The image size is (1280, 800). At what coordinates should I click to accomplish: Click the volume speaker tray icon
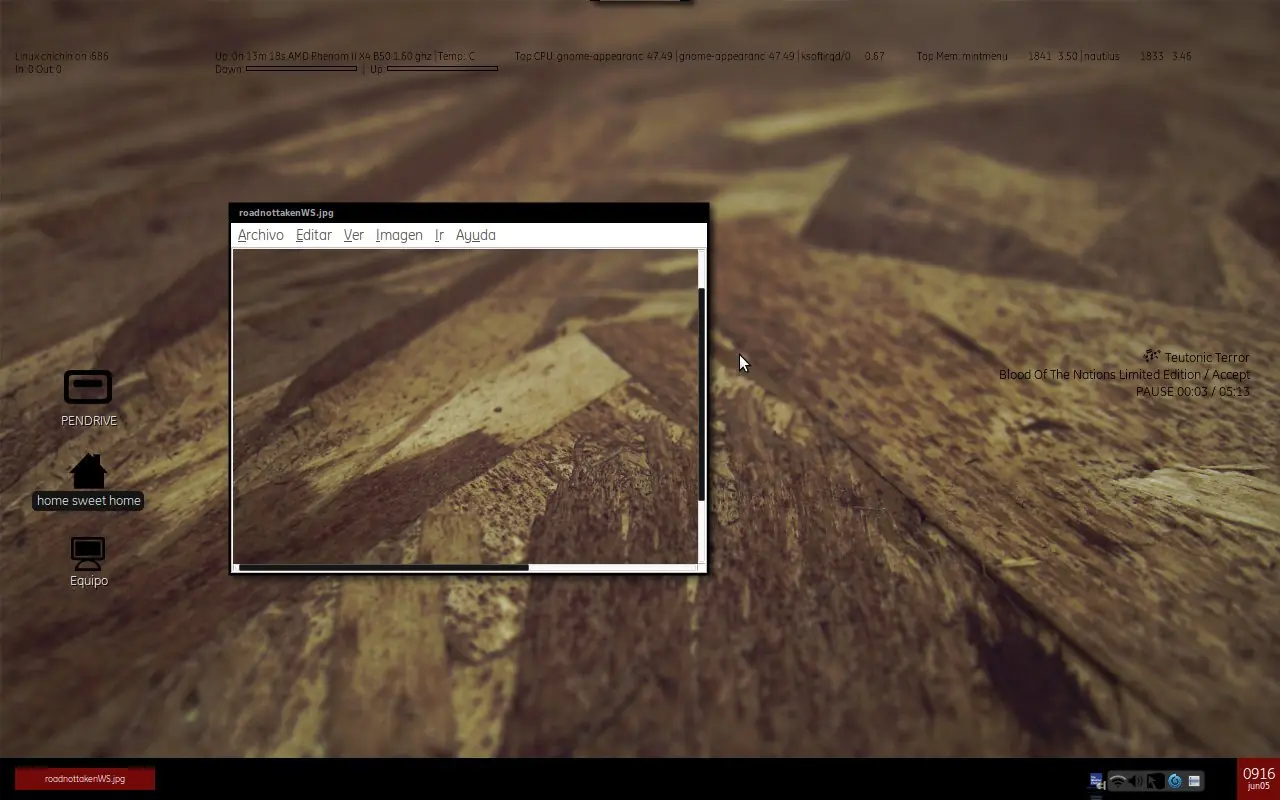(x=1136, y=781)
